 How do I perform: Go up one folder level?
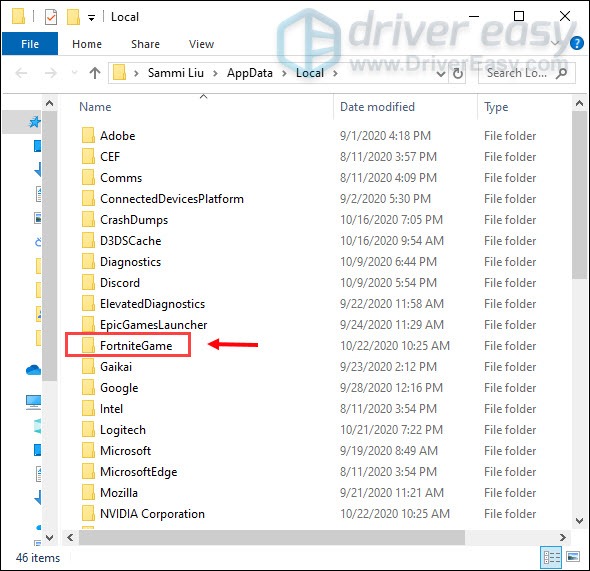95,73
